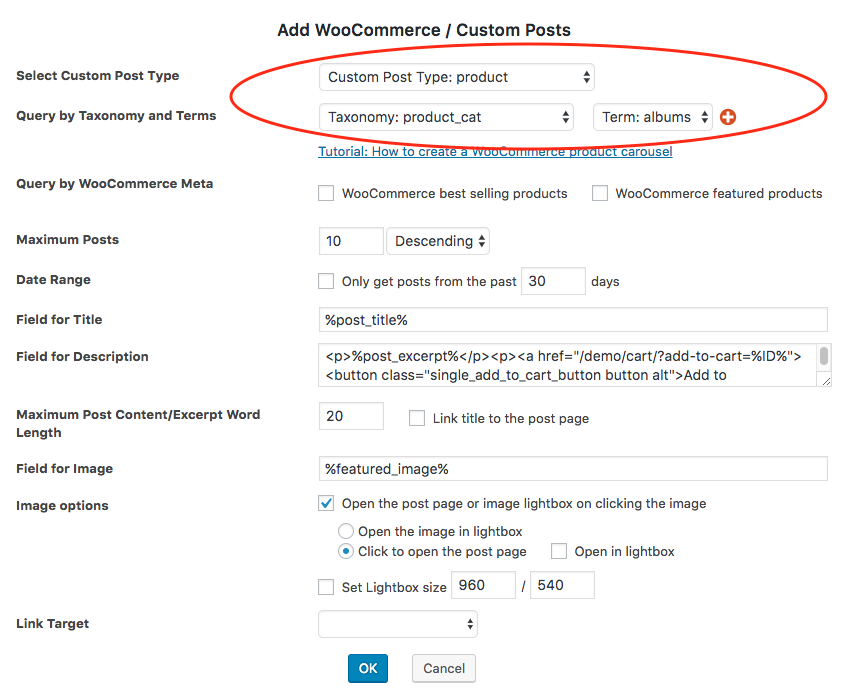Check WooCommerce featured products option
This screenshot has width=847, height=695.
pos(600,193)
